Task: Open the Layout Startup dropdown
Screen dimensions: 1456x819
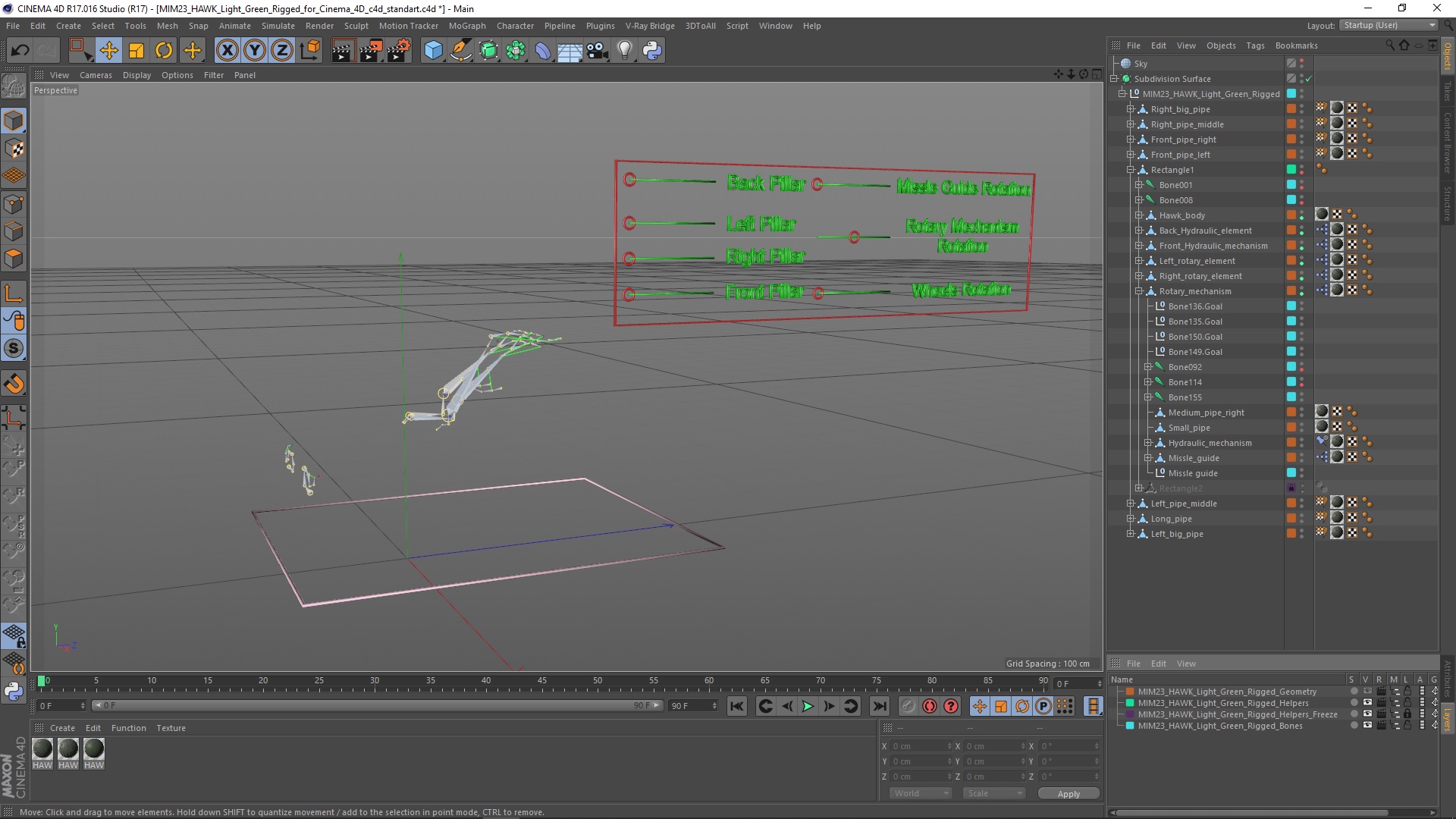Action: (1388, 25)
